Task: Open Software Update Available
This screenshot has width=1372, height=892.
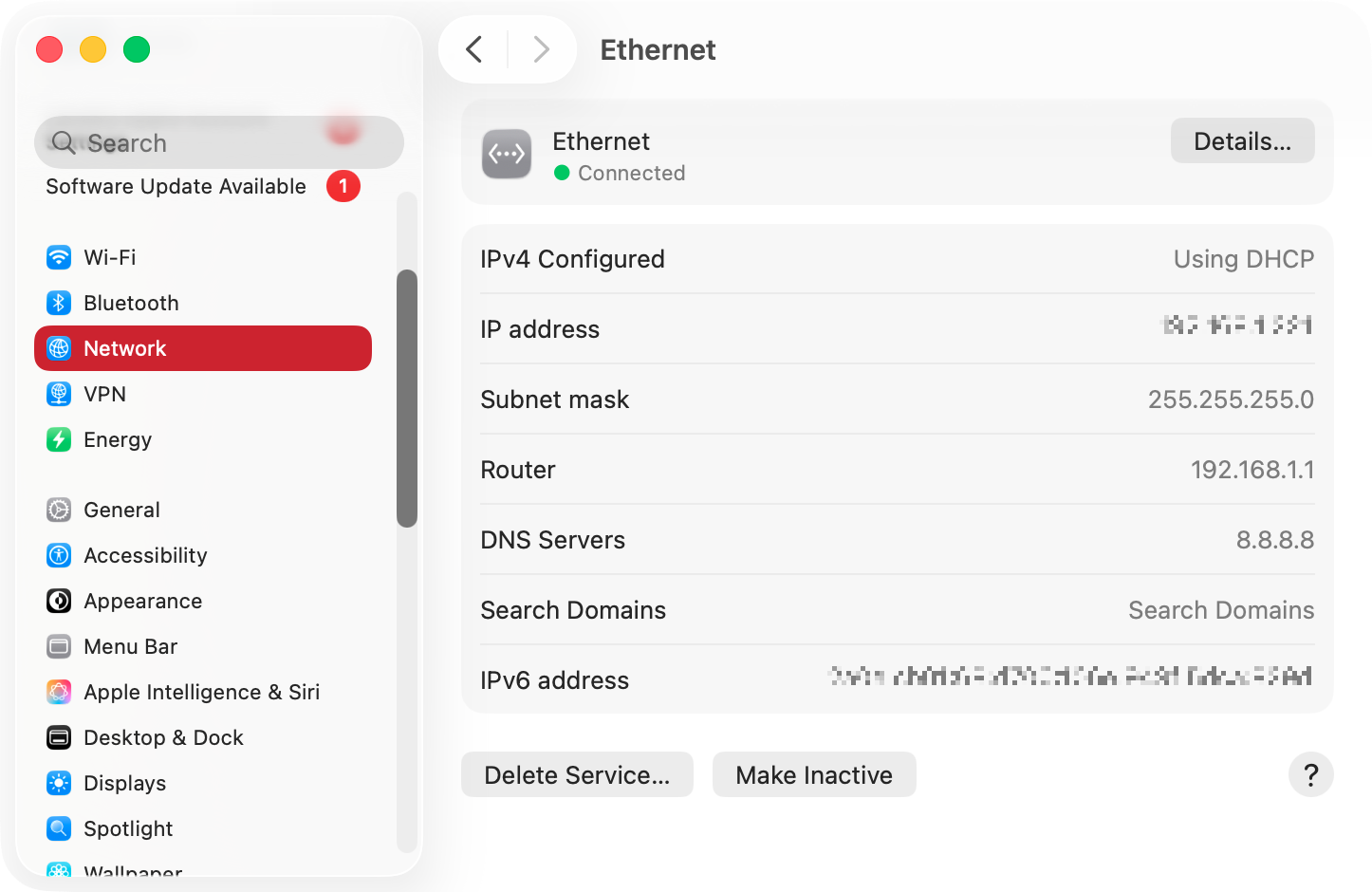Action: pyautogui.click(x=176, y=186)
